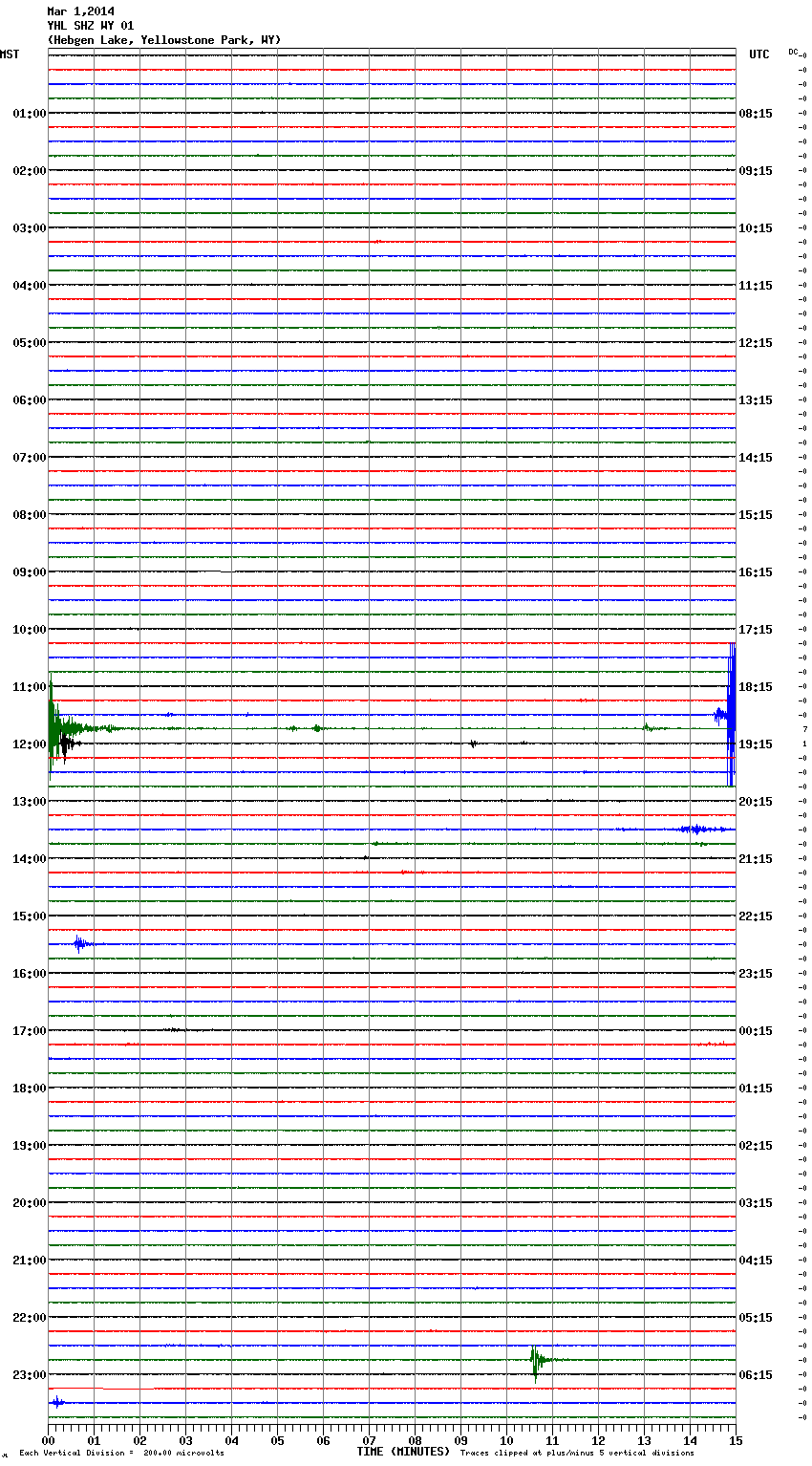This screenshot has width=812, height=1466.
Task: Click the '12' minute-axis tick label
Action: (x=598, y=1440)
